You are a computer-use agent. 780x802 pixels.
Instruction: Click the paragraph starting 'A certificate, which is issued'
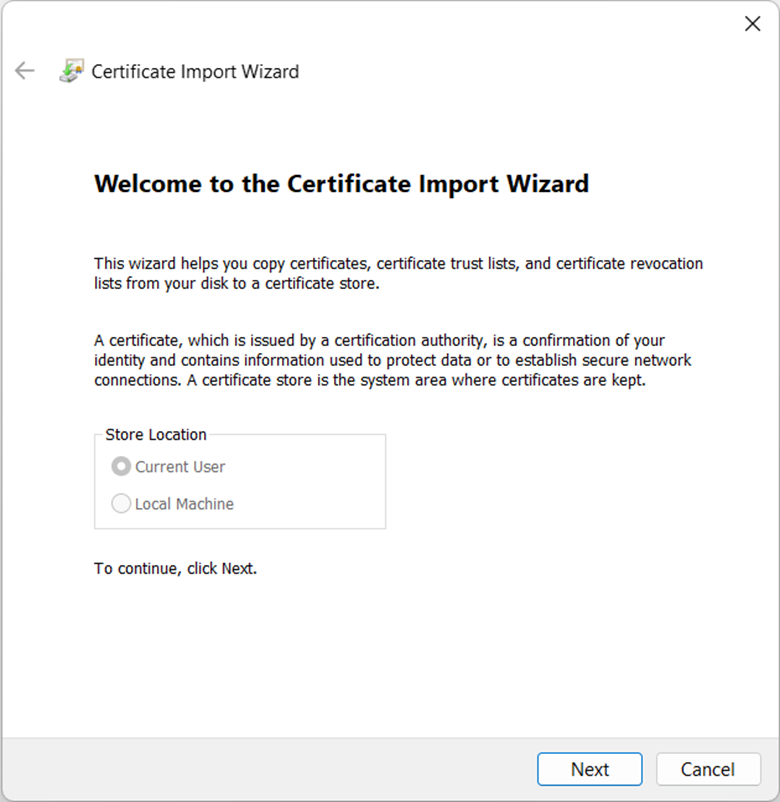click(x=392, y=360)
